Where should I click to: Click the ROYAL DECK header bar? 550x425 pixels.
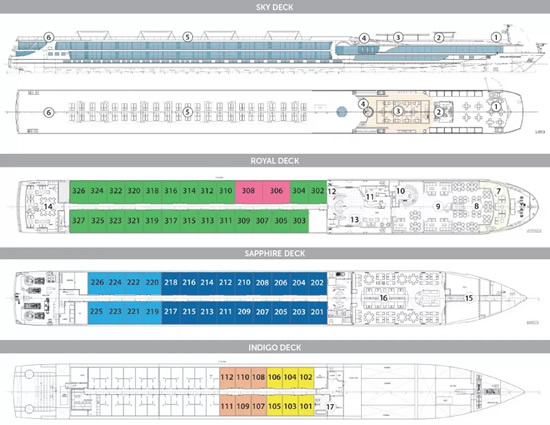coord(275,161)
